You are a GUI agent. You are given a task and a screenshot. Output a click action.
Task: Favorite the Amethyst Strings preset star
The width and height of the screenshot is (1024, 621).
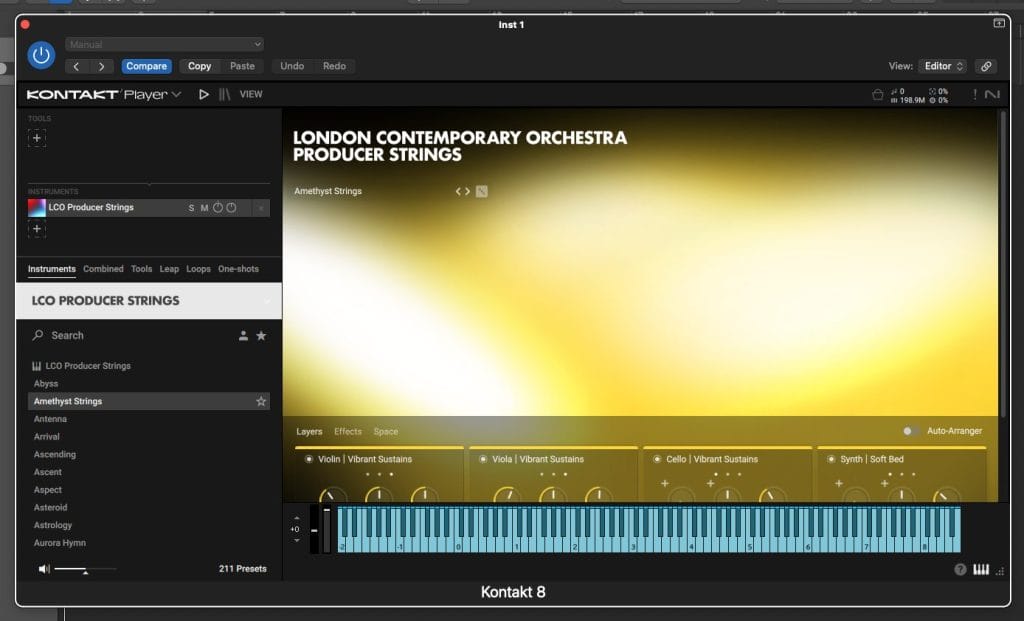click(x=260, y=400)
